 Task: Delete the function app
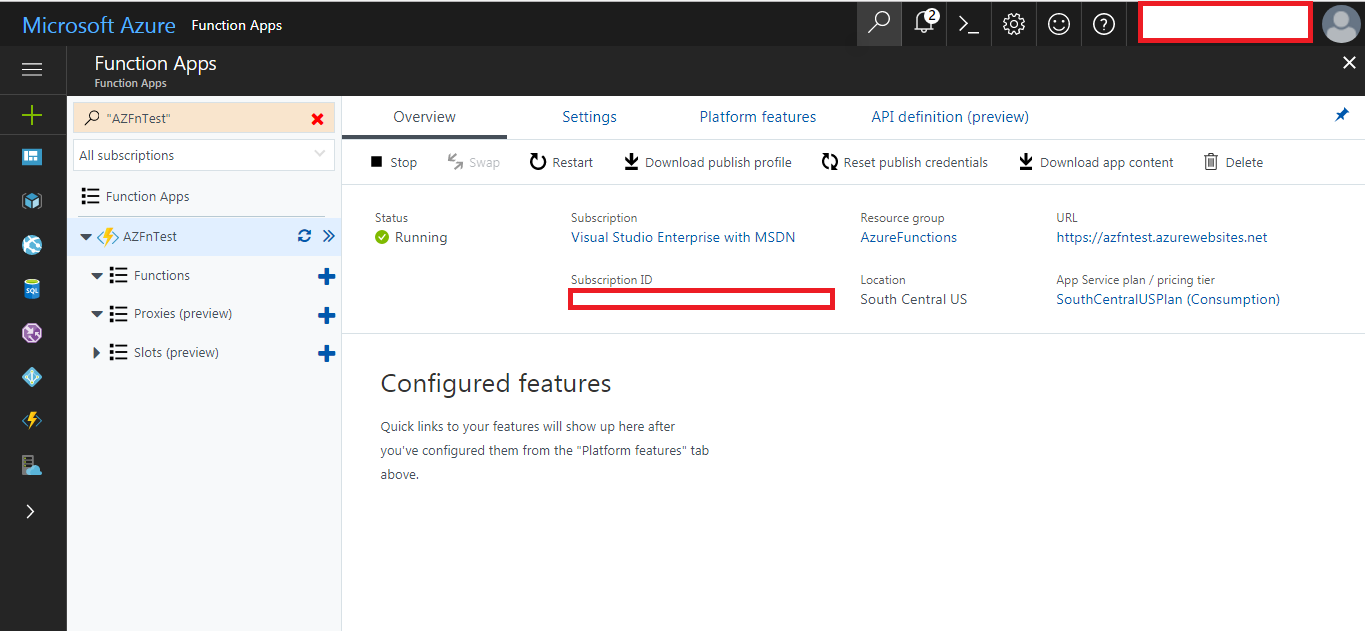1233,162
